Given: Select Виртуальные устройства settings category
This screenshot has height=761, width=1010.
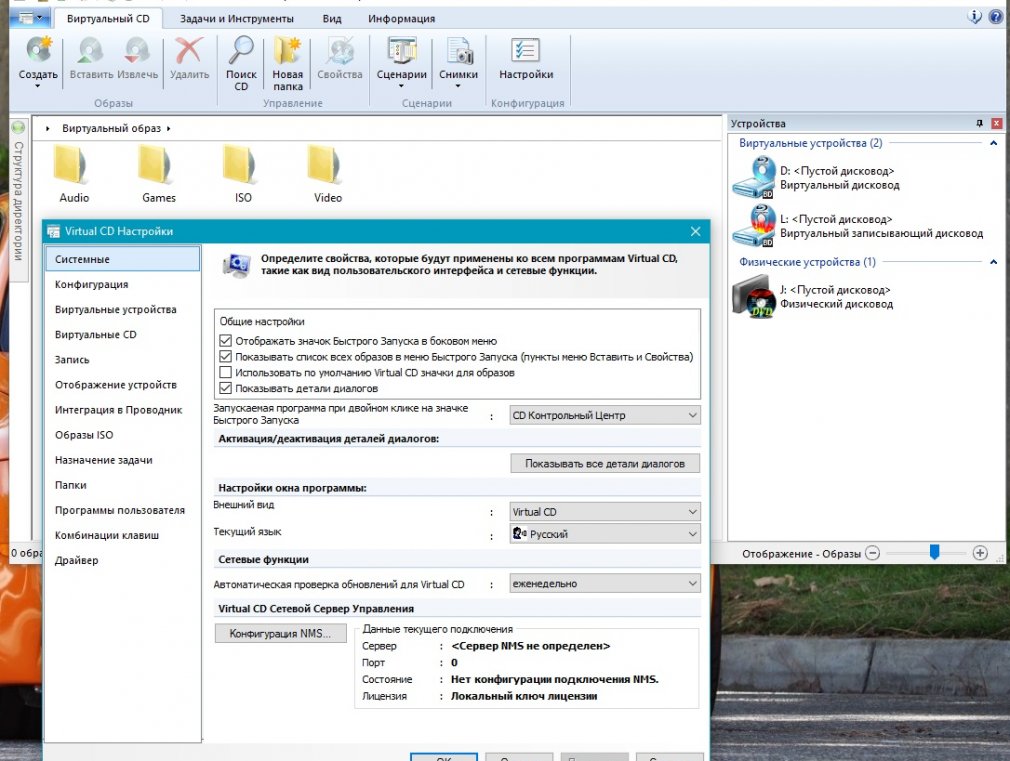Looking at the screenshot, I should (123, 309).
